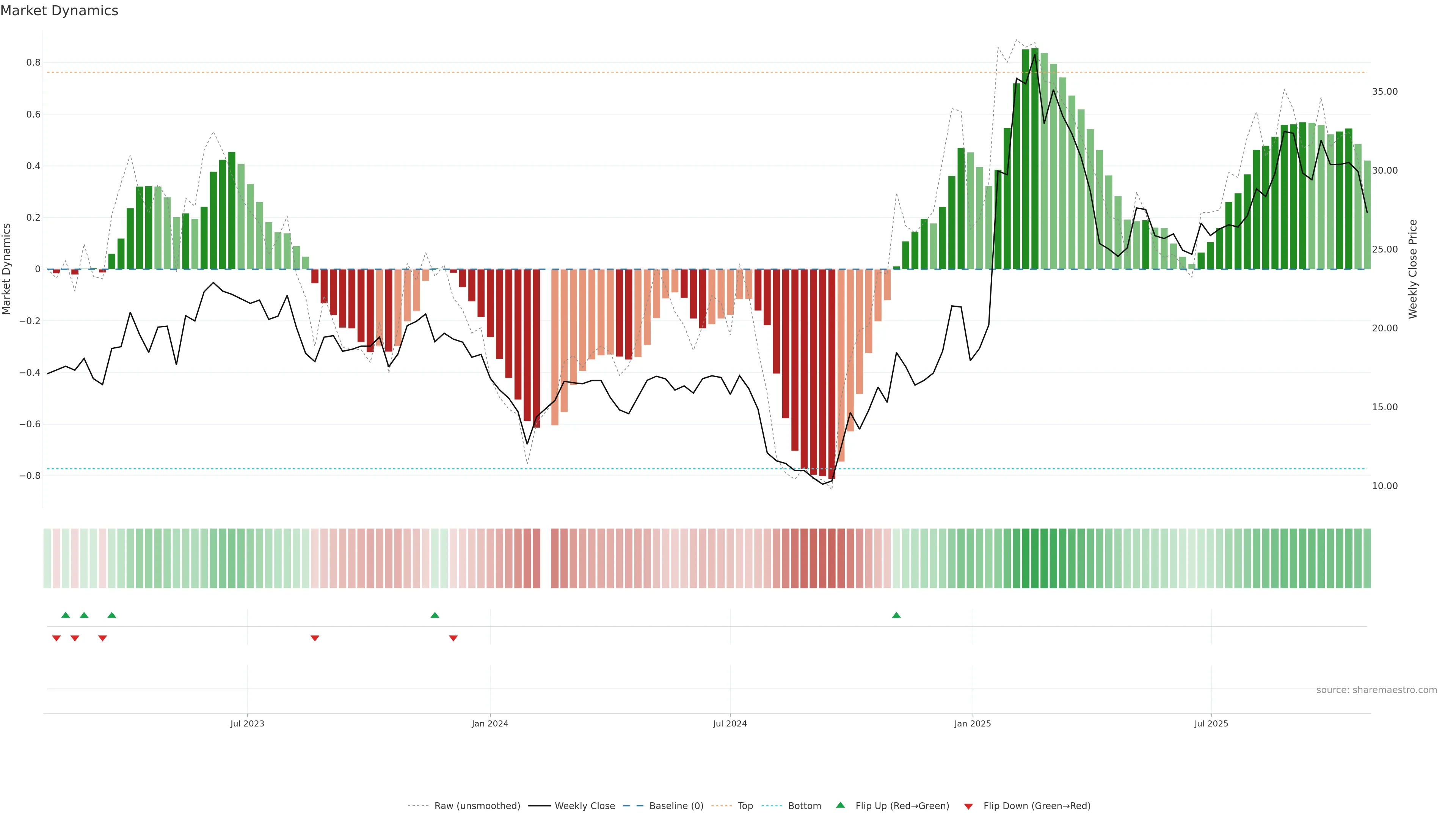1456x819 pixels.
Task: Hide the Baseline (0) legend series
Action: tap(676, 806)
